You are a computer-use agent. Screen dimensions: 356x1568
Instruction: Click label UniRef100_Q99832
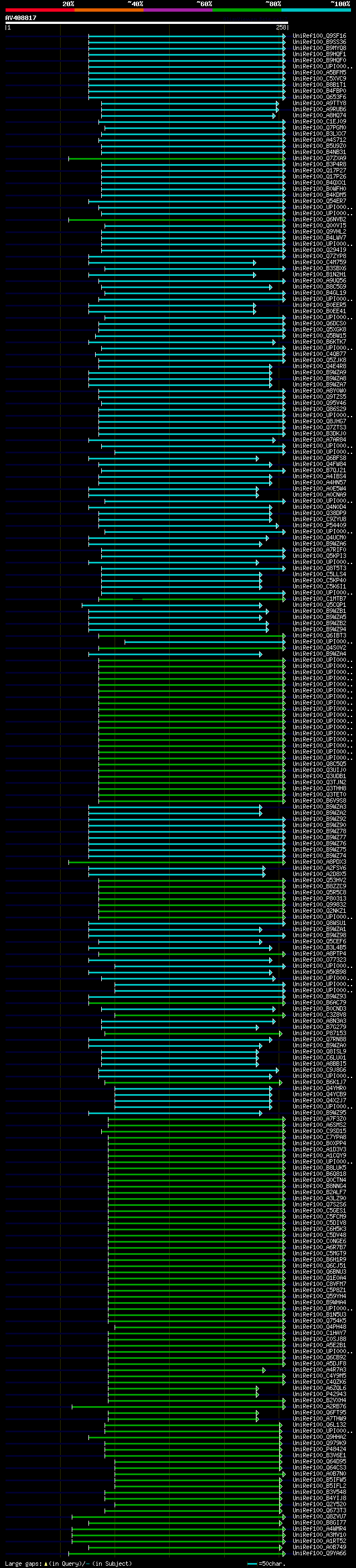pyautogui.click(x=319, y=904)
